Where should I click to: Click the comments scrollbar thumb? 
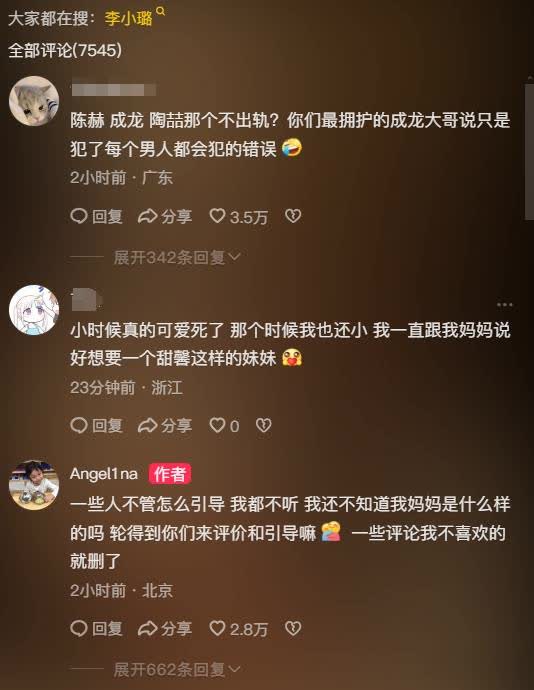(529, 151)
